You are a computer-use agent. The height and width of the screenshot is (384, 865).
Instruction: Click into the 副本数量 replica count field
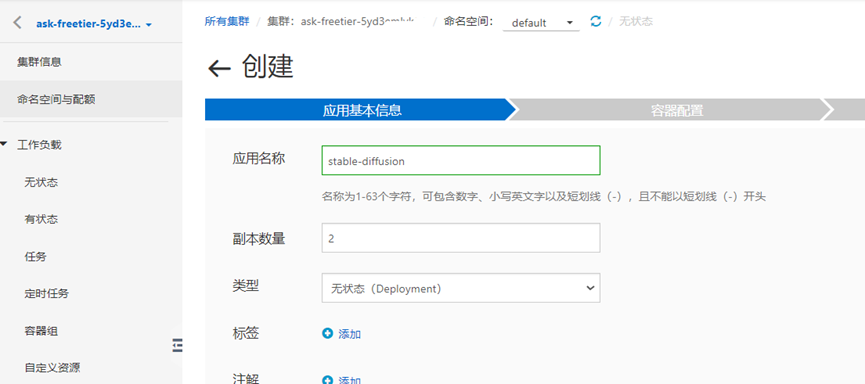(x=461, y=238)
